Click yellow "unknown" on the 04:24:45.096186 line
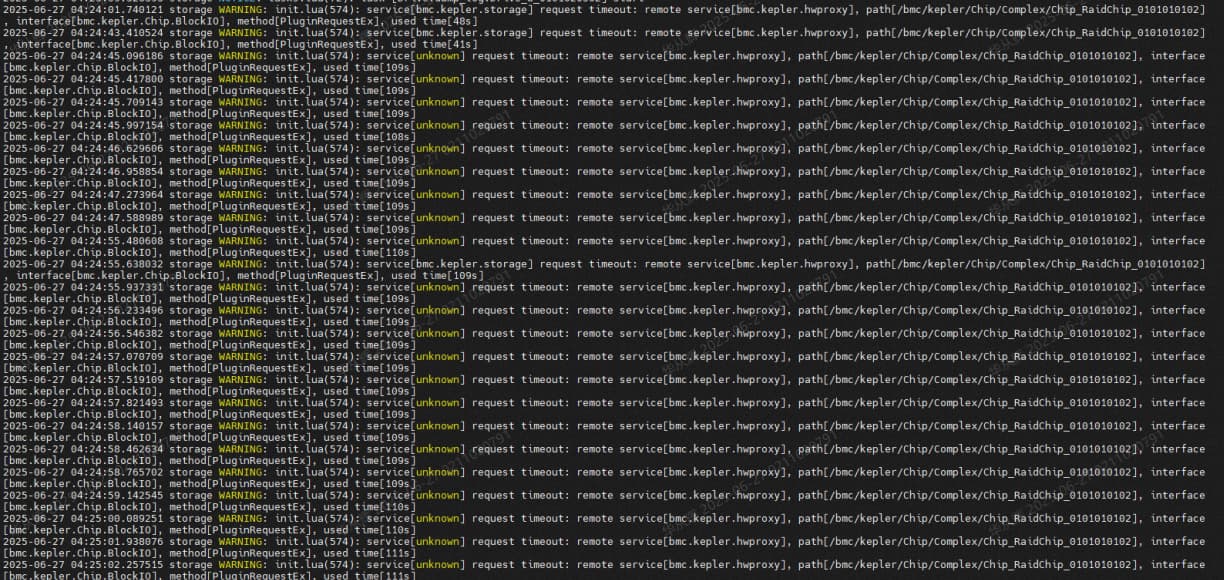The image size is (1224, 580). (x=439, y=55)
